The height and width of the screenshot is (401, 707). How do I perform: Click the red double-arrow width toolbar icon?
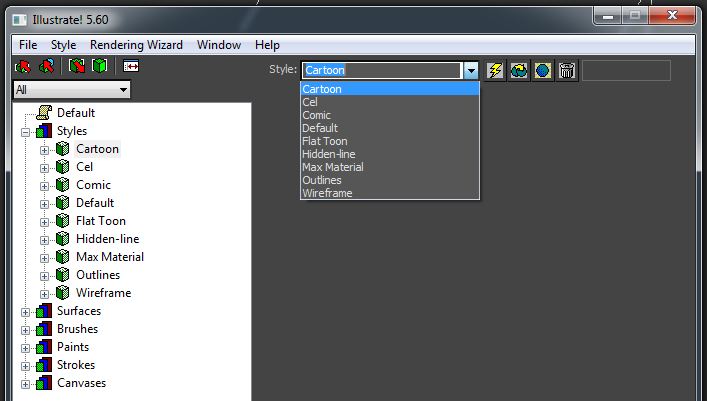click(x=131, y=66)
